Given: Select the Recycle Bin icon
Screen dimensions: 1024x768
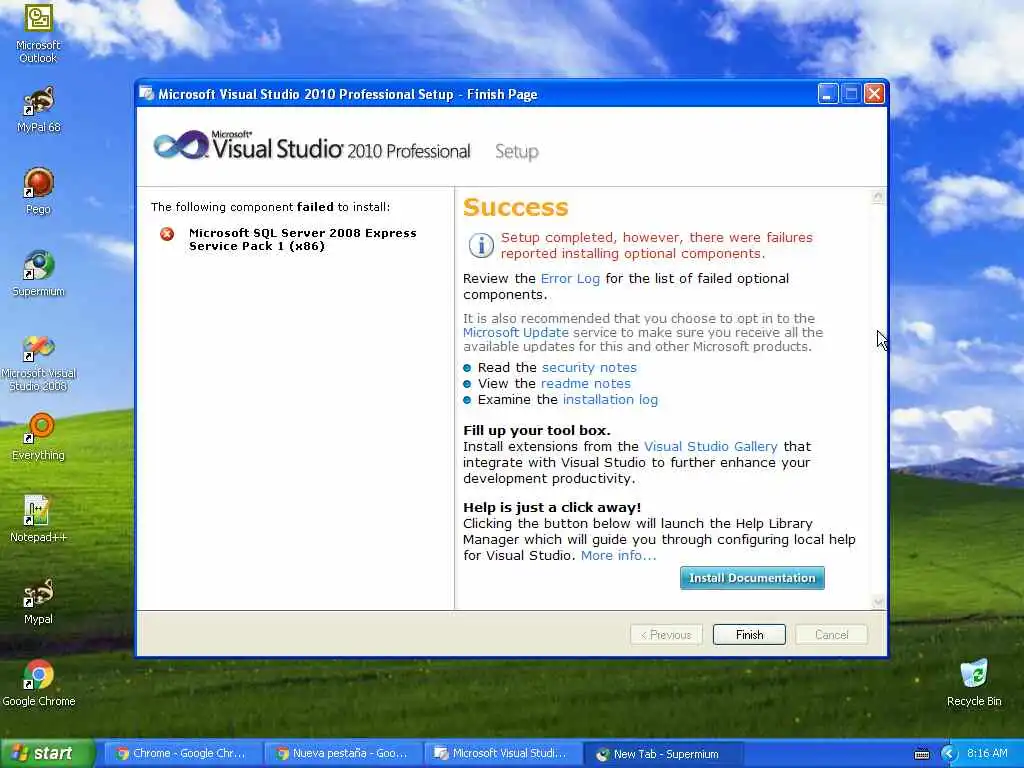Looking at the screenshot, I should coord(974,683).
